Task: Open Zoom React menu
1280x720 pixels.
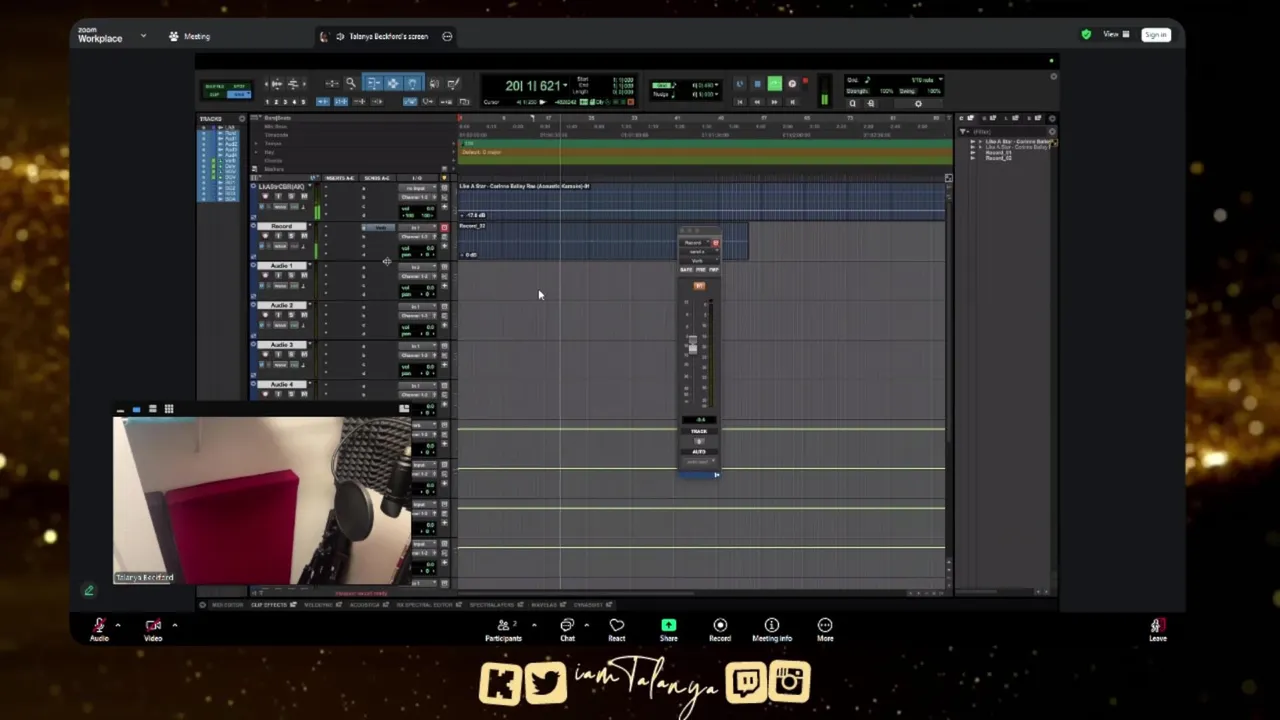Action: point(617,629)
